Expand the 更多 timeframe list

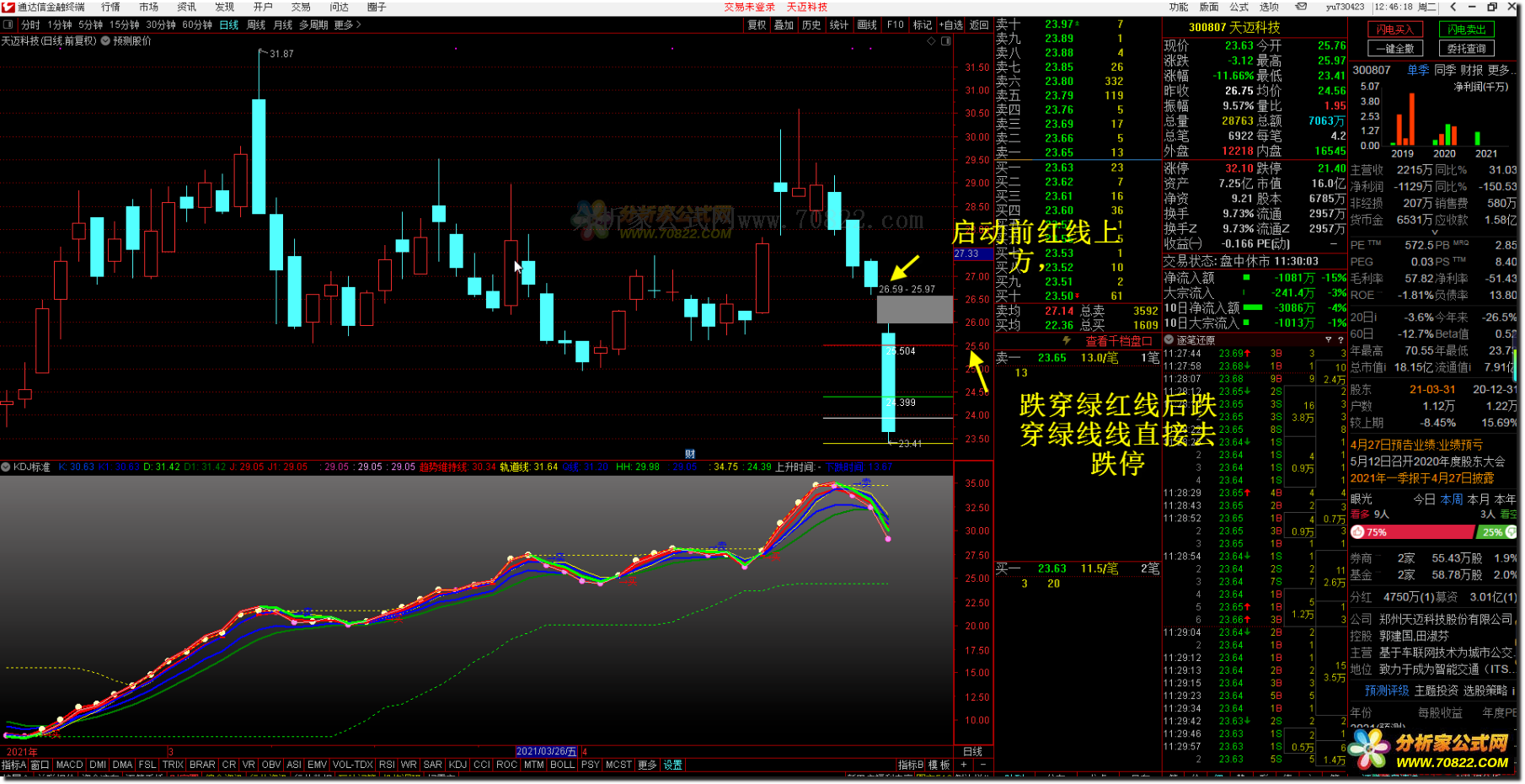347,25
